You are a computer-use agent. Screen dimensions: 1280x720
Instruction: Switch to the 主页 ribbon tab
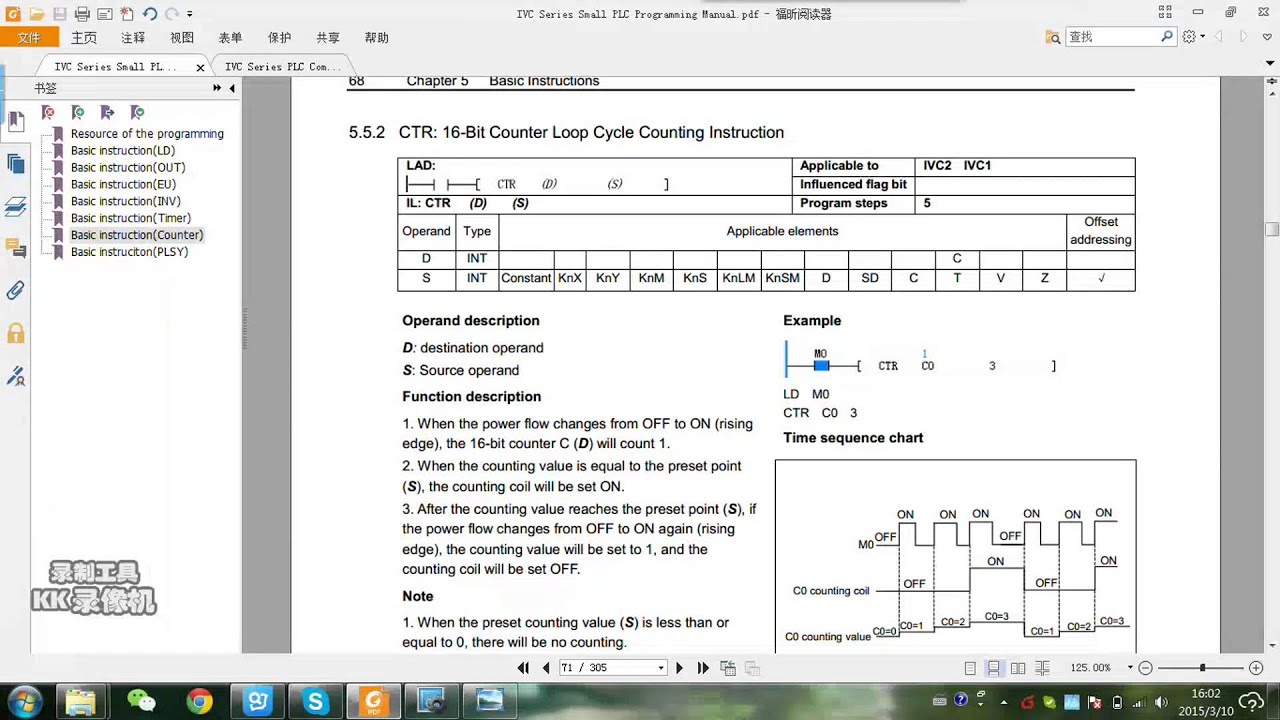point(84,38)
